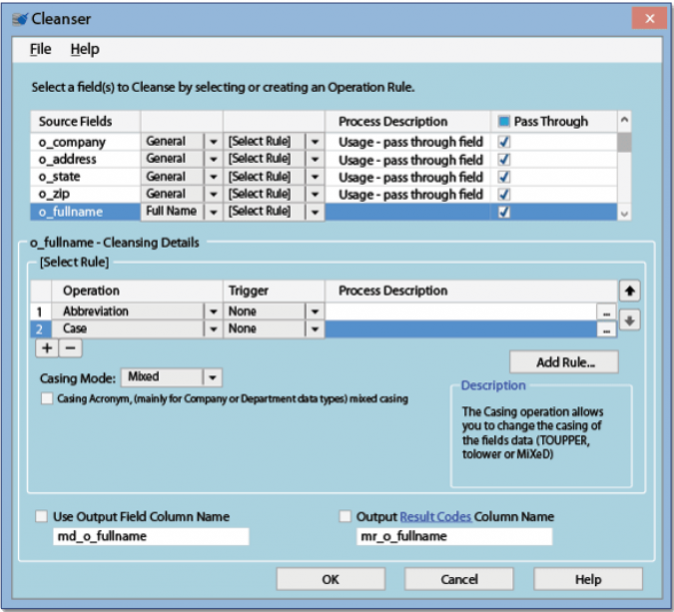Enable Casing Acronym checkbox
Viewport: 674px width, 612px height.
tap(47, 398)
